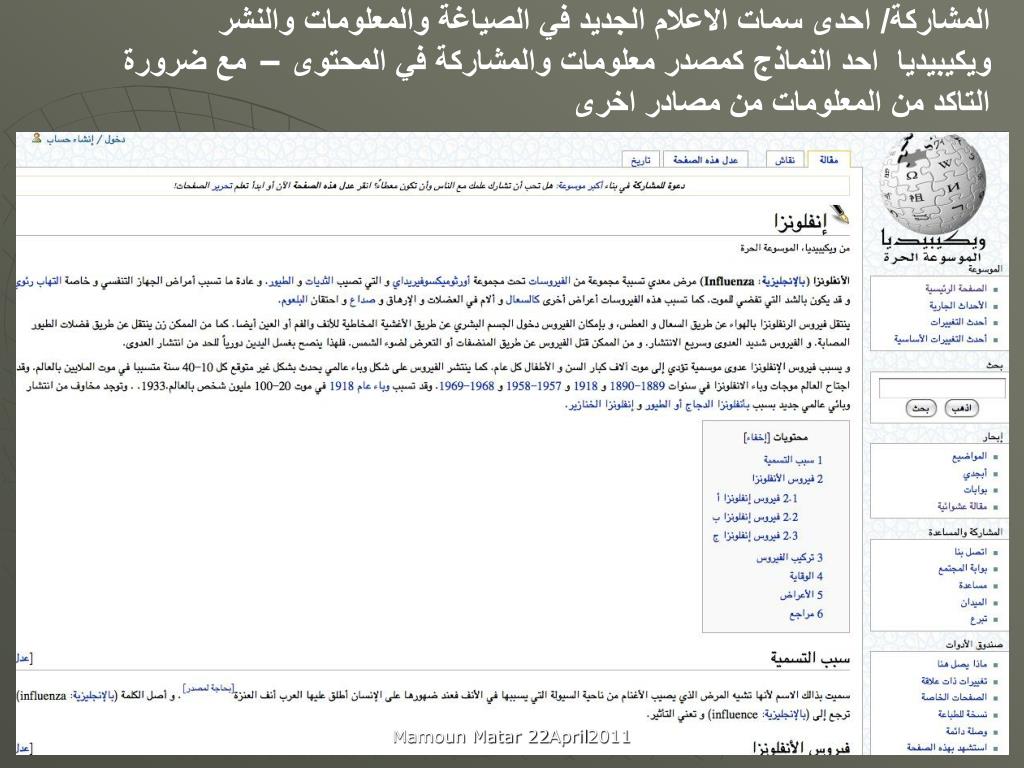The height and width of the screenshot is (768, 1024).
Task: Open the المواضيع sidebar link
Action: (969, 456)
